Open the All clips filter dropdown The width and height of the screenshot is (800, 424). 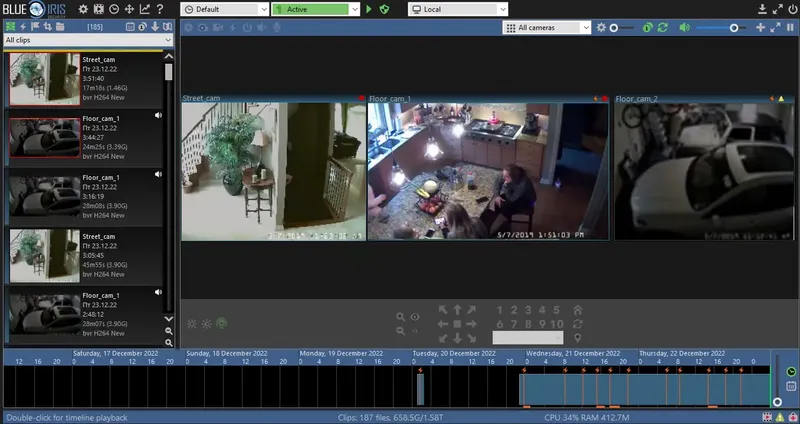point(88,40)
